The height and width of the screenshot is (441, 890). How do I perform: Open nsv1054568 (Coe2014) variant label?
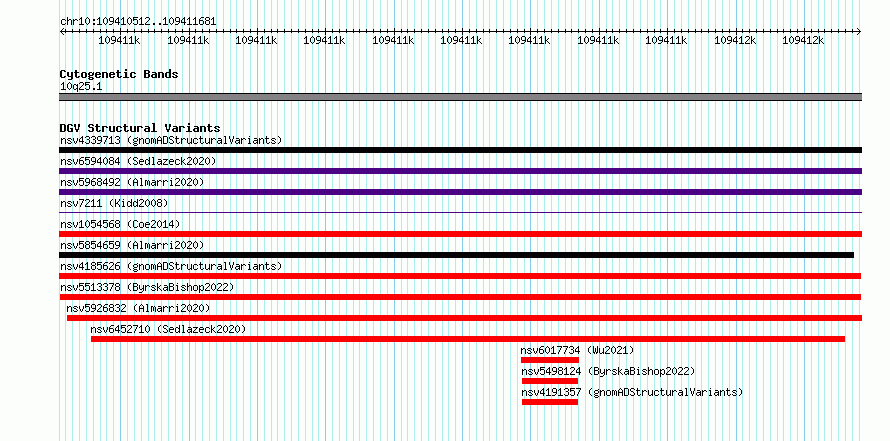(x=120, y=224)
